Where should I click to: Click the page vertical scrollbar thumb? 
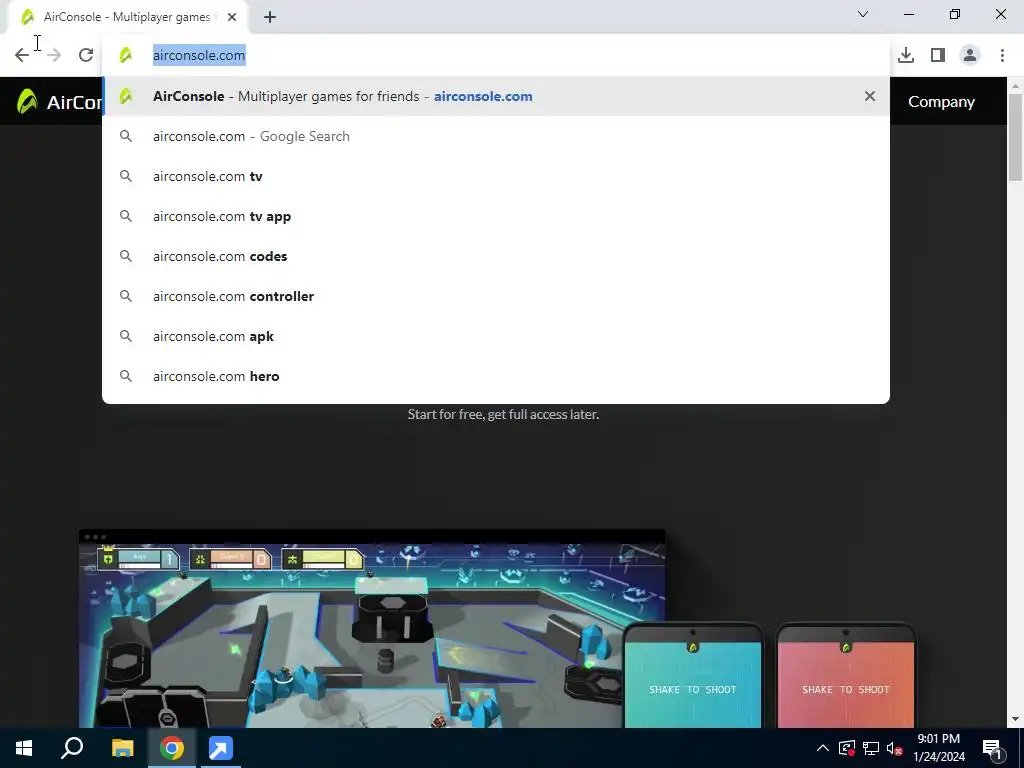pos(1016,137)
